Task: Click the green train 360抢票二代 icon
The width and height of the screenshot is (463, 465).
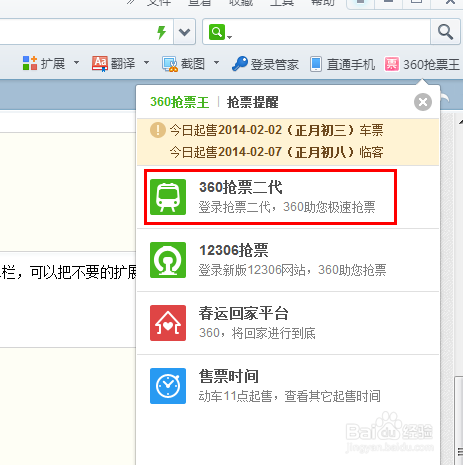Action: 168,197
